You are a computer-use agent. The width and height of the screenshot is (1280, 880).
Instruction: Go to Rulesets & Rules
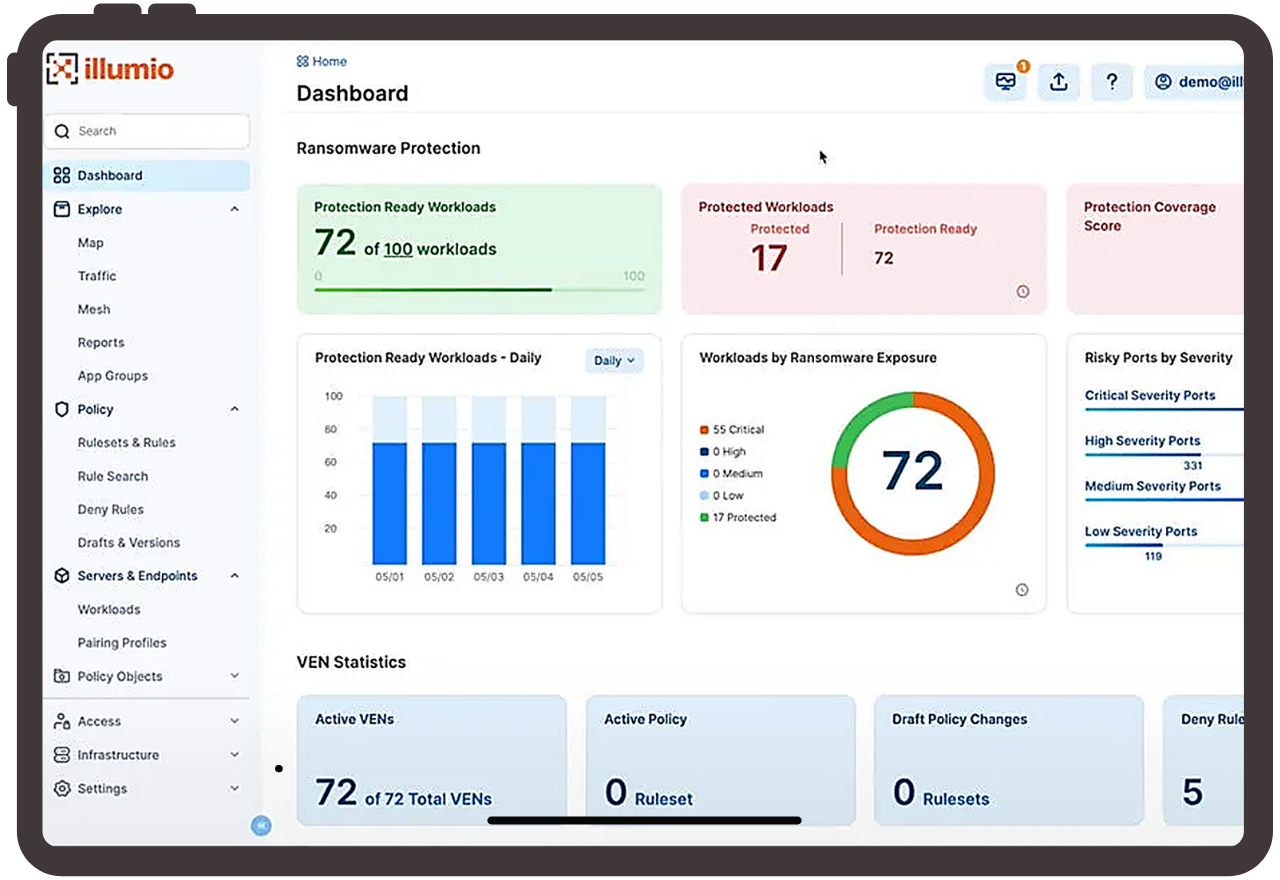[127, 442]
